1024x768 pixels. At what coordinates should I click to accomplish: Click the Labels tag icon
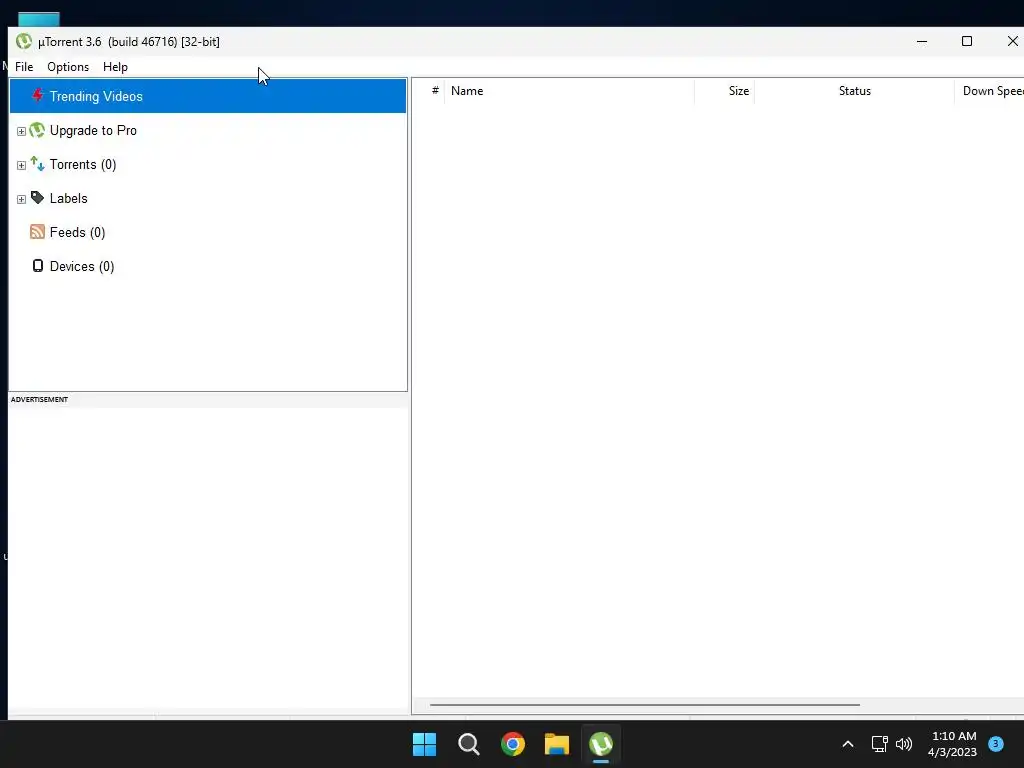click(x=37, y=198)
